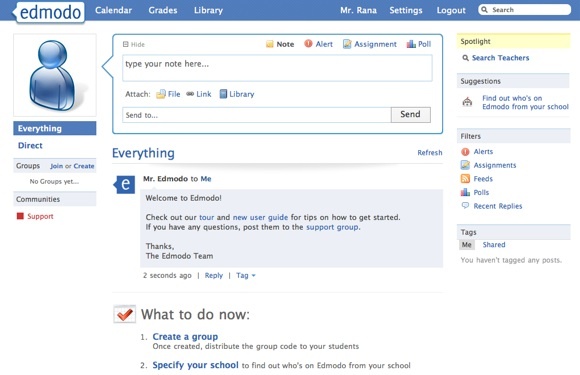Click the red Support community square icon
580x375 pixels.
(x=20, y=216)
